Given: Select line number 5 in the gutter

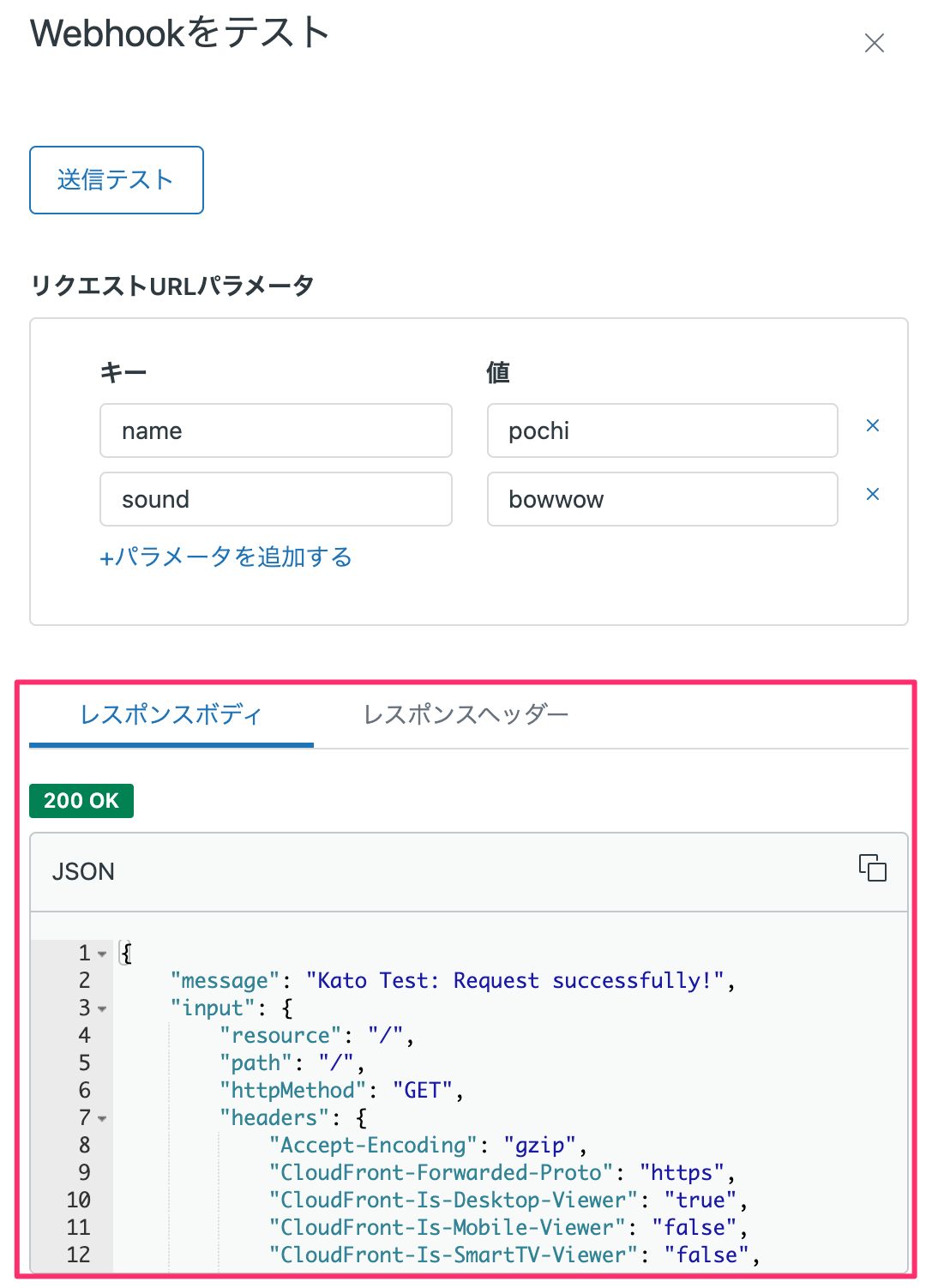Looking at the screenshot, I should tap(84, 1062).
